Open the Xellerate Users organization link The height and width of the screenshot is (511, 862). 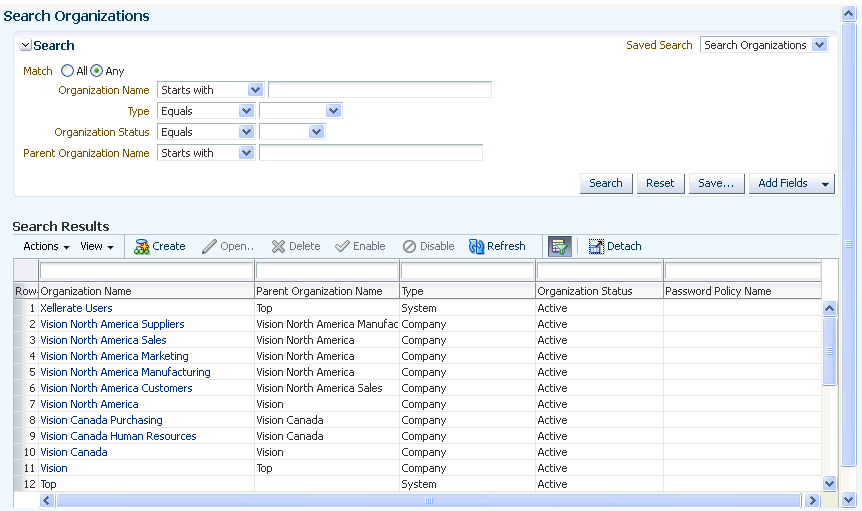pyautogui.click(x=76, y=308)
